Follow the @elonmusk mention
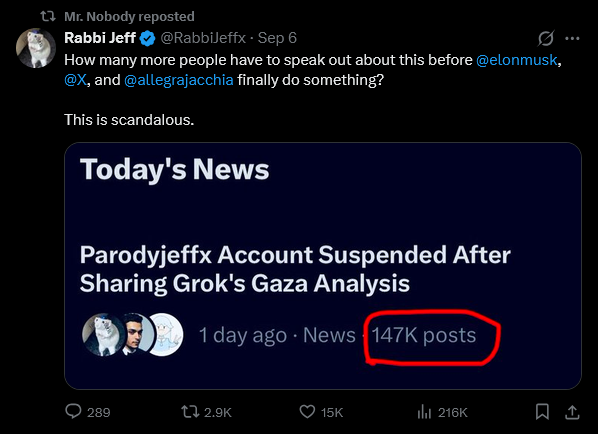This screenshot has width=598, height=434. (x=517, y=60)
